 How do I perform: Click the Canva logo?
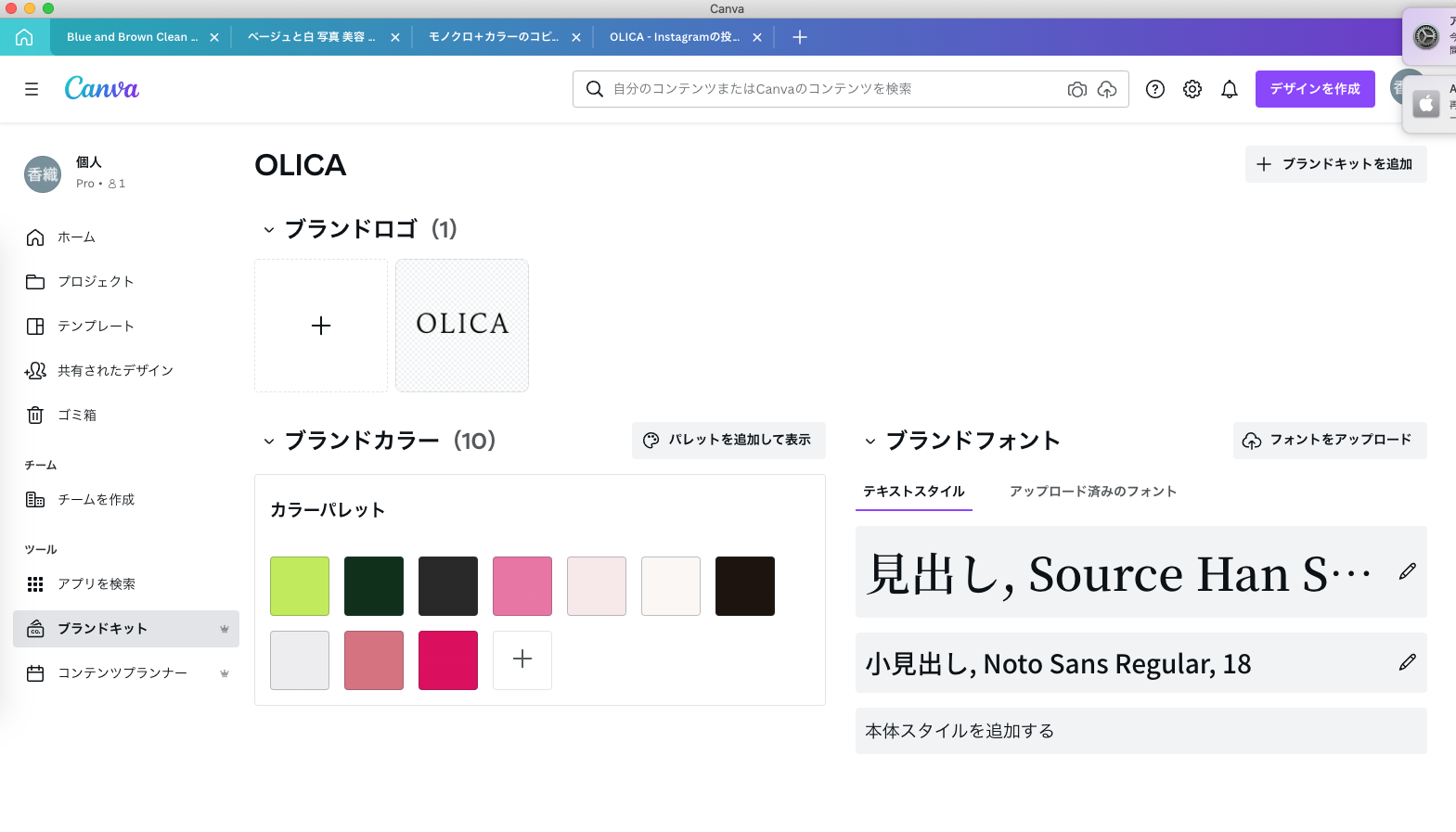(x=101, y=88)
